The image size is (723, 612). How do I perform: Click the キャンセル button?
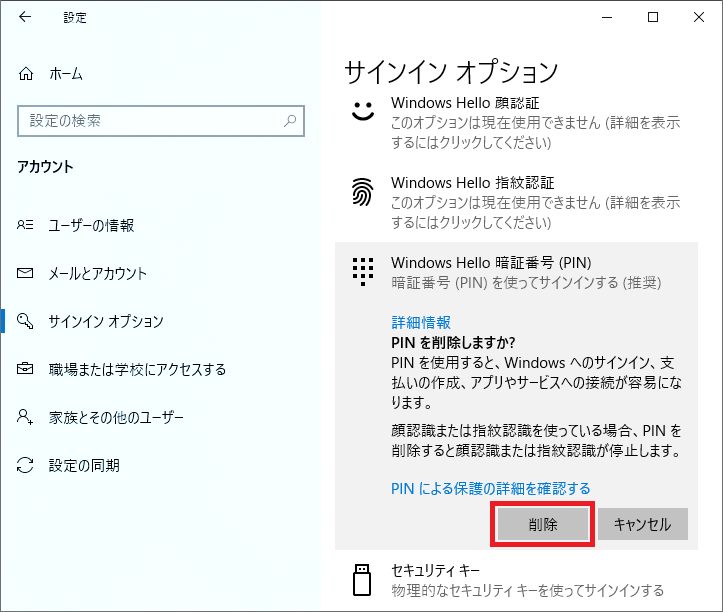tap(643, 524)
